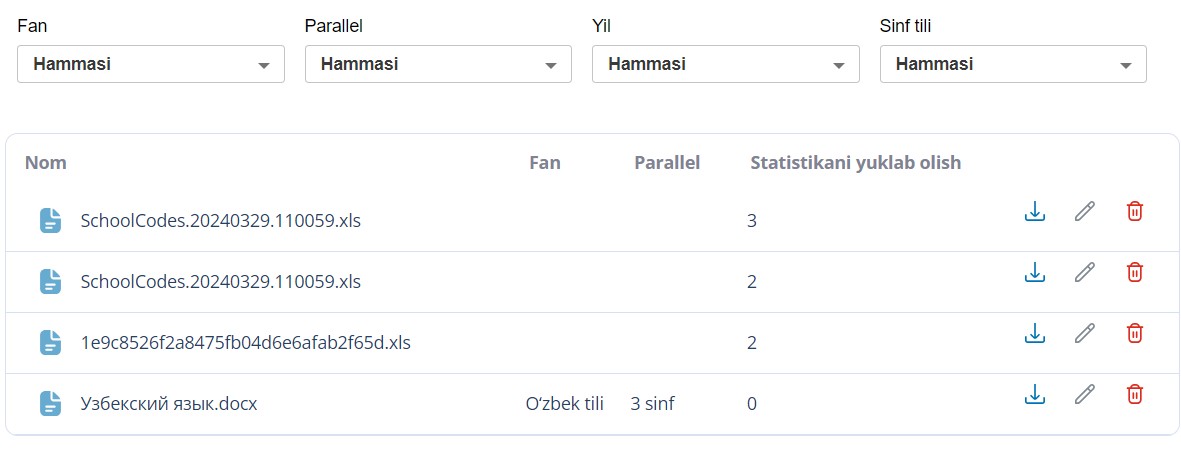
Task: Delete the SchoolCodes file with statistic count 3
Action: tap(1135, 211)
